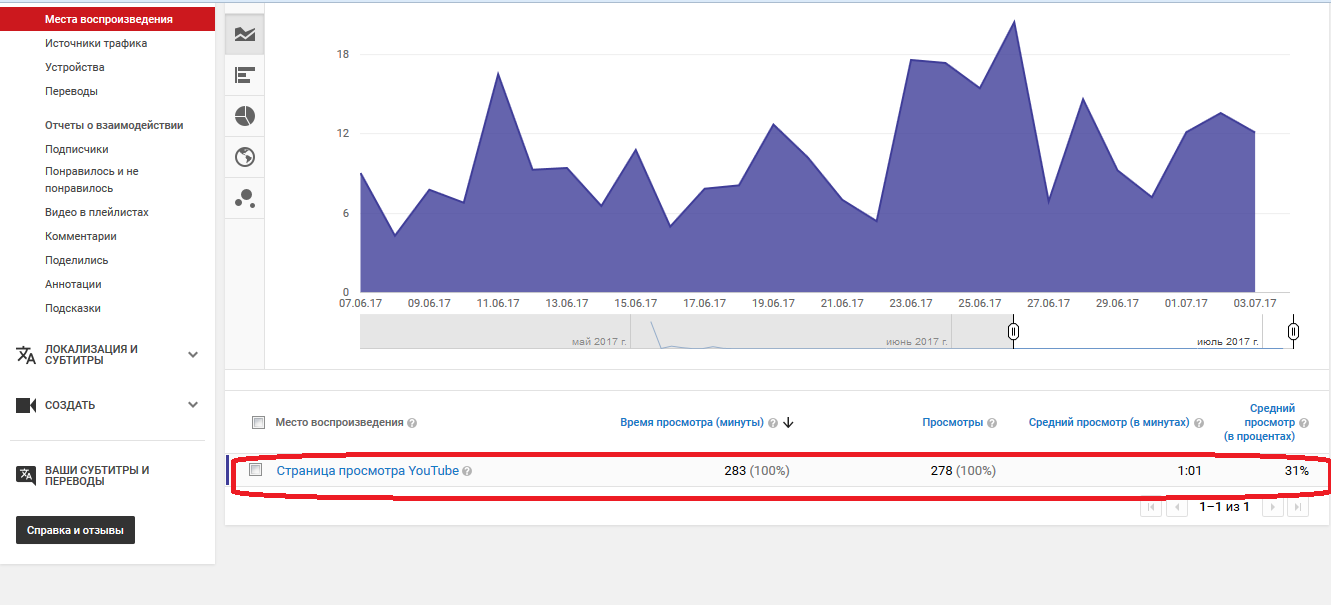
Task: Open help icon next to Просмотры header
Action: coord(992,423)
